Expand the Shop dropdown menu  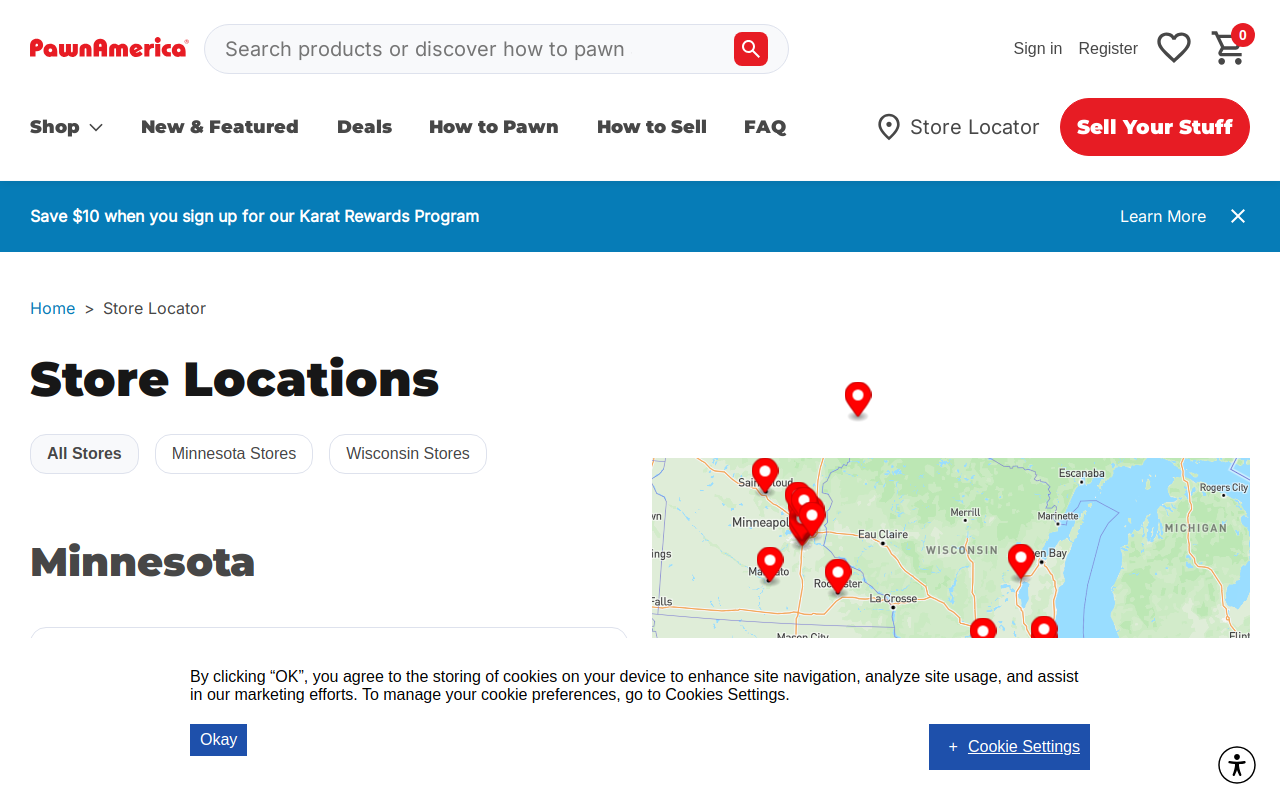coord(67,127)
